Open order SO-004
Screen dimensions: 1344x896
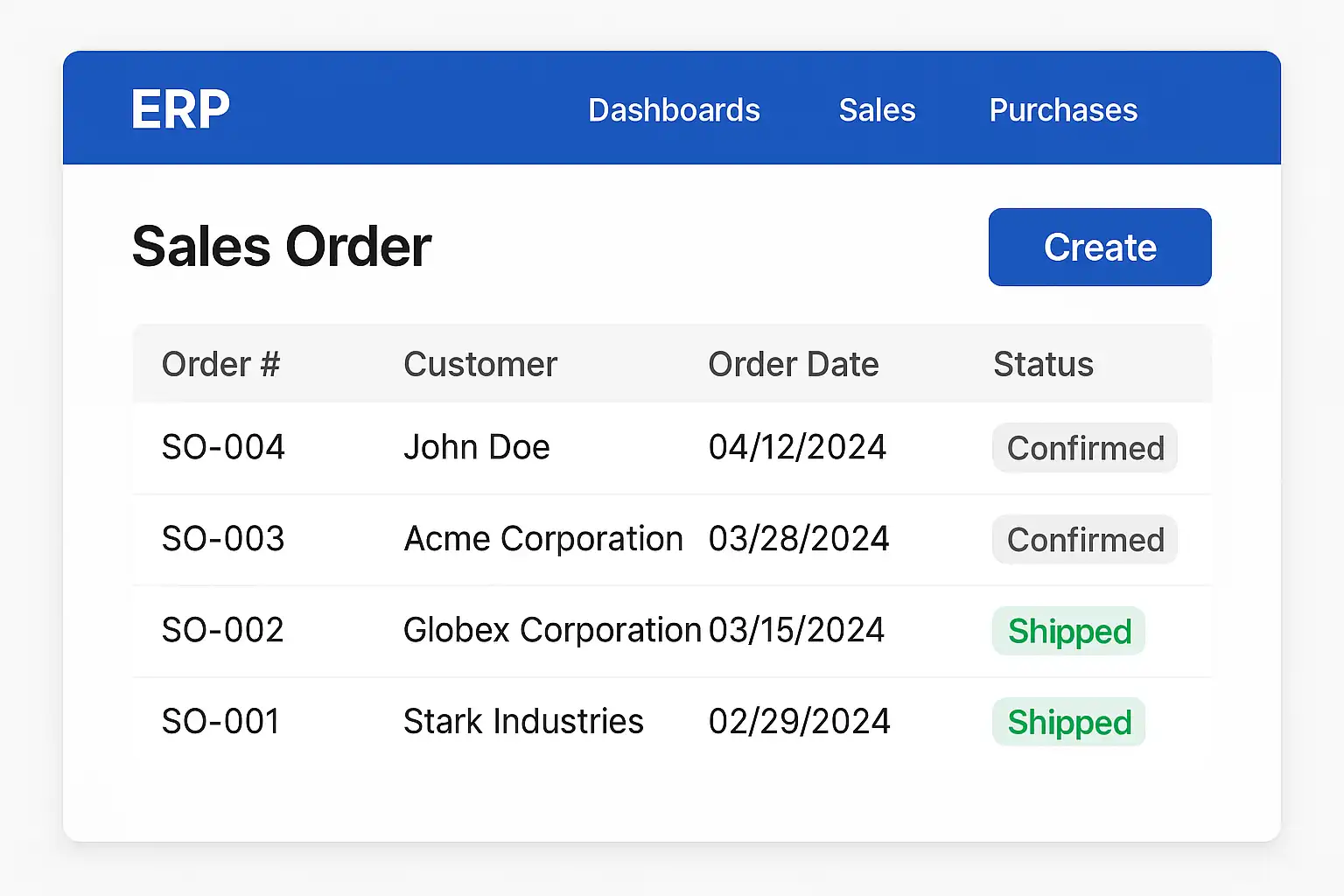[223, 447]
